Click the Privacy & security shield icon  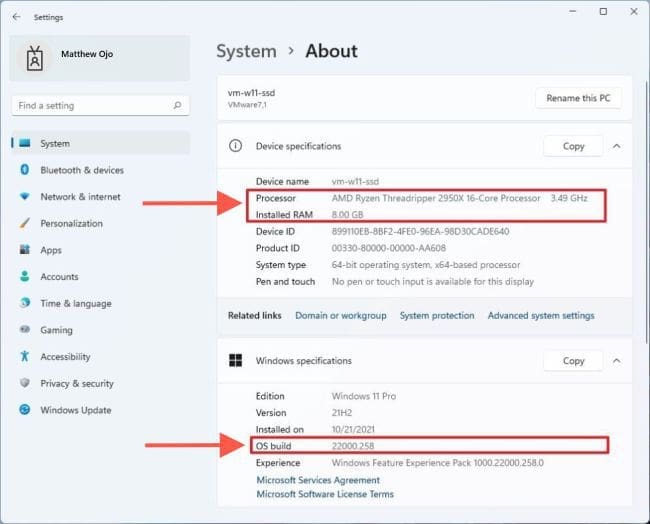pos(25,383)
